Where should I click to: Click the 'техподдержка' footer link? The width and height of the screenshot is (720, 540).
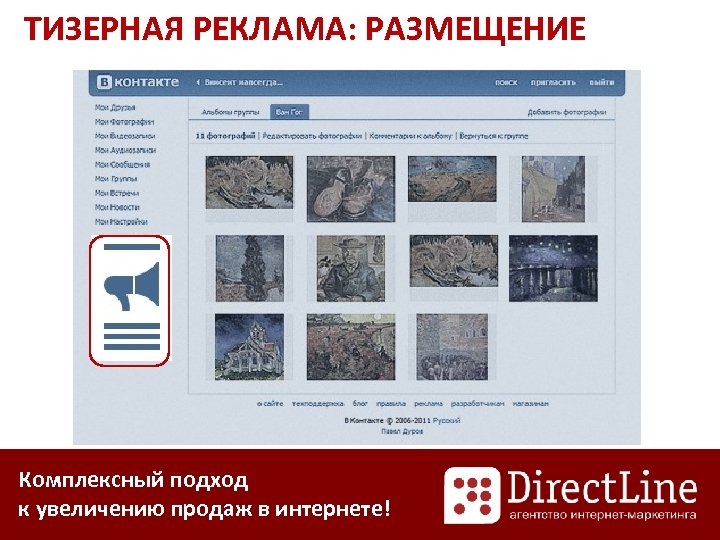tap(318, 404)
